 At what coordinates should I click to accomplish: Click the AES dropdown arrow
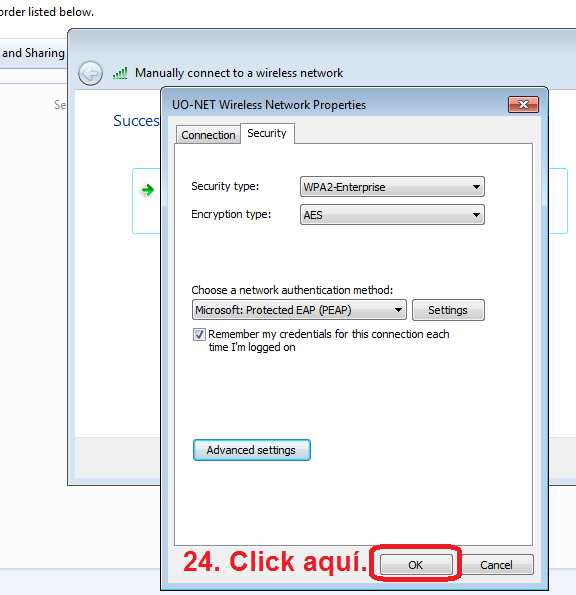(476, 215)
